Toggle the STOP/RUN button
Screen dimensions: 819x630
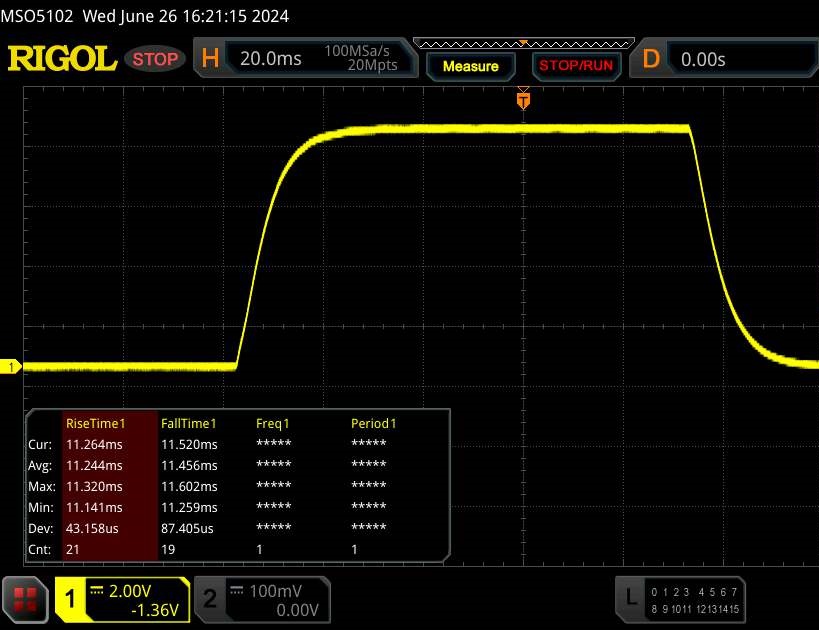(x=576, y=66)
